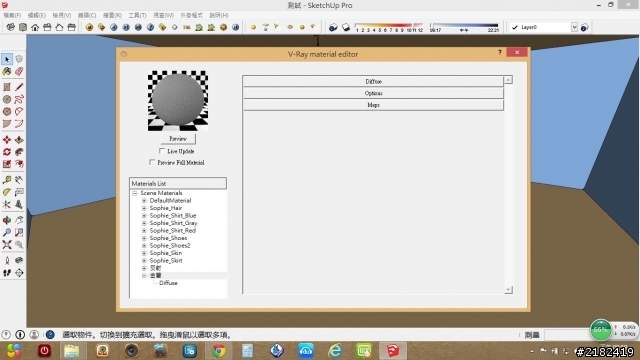Click the rollout panel scroll-down arrow
Screen dimensions: 640x360
tap(508, 290)
